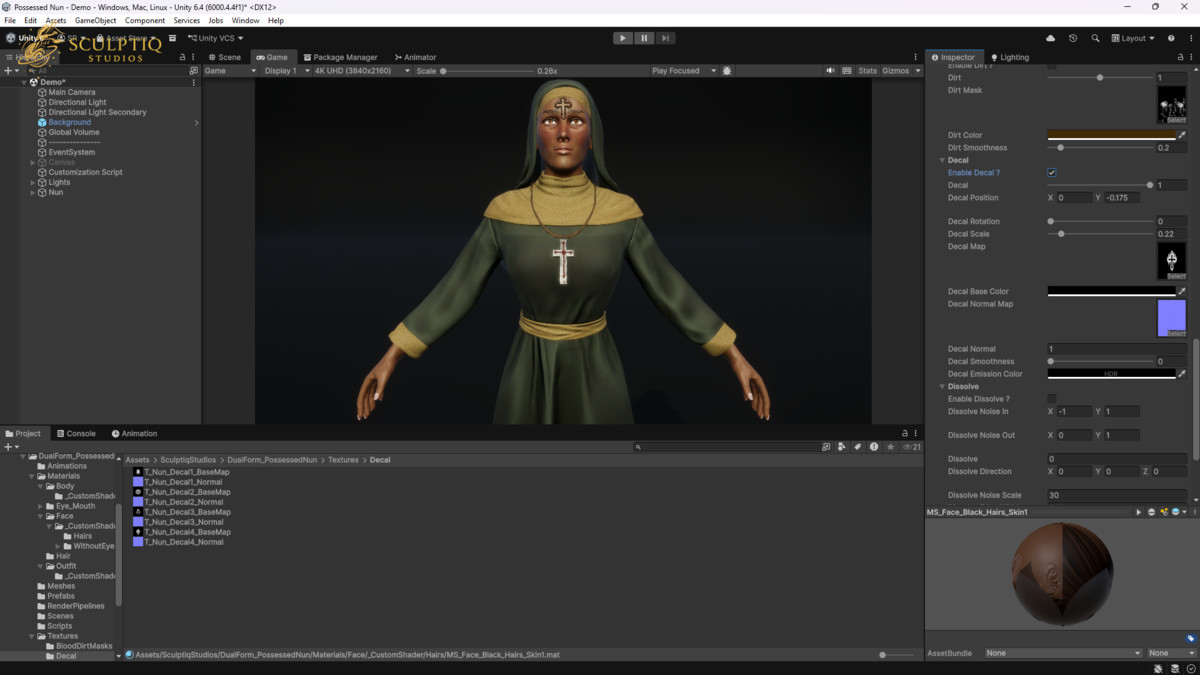The width and height of the screenshot is (1200, 675).
Task: Open the 4K UHD resolution dropdown
Action: (x=361, y=71)
